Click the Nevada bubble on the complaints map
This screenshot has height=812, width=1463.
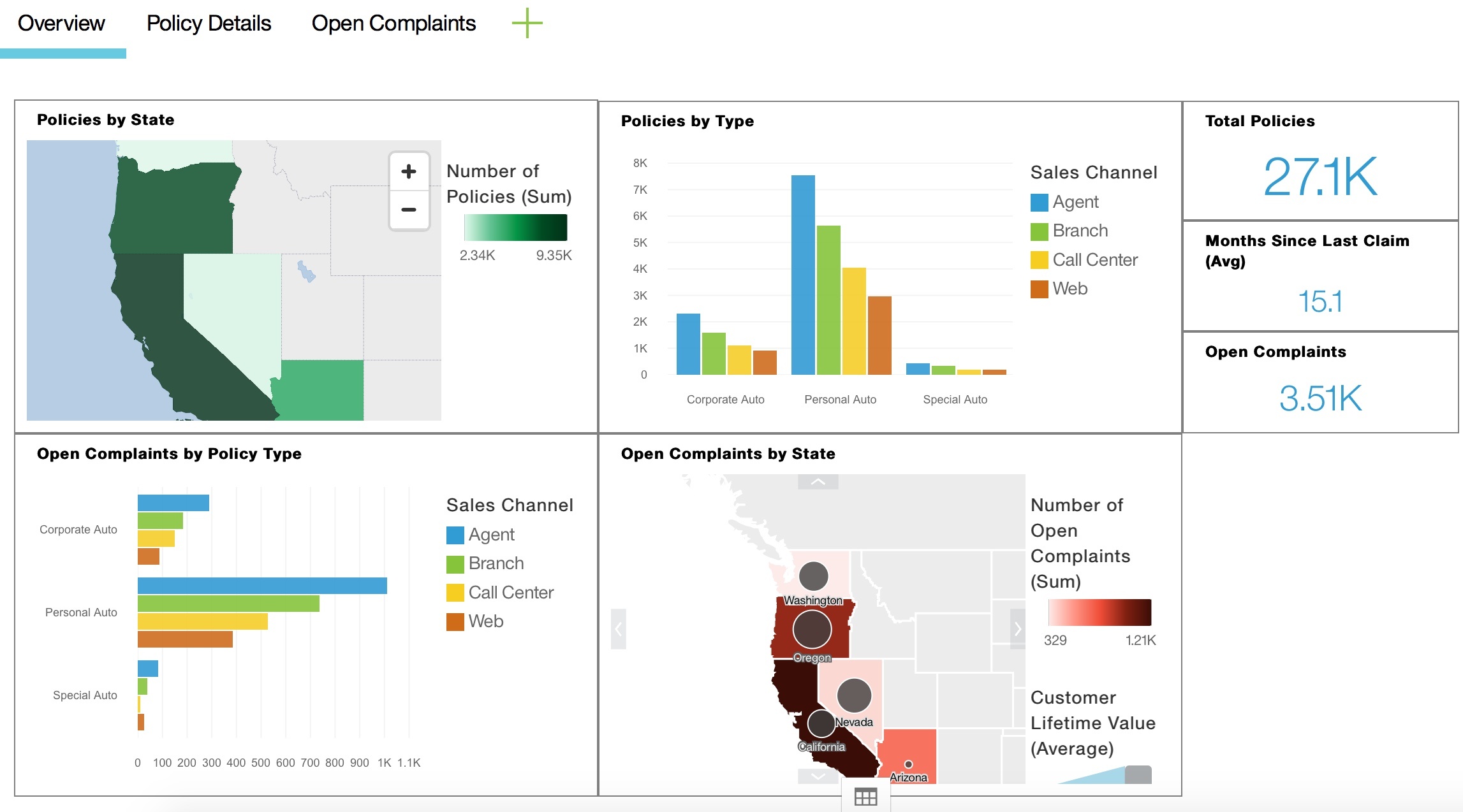pos(855,697)
